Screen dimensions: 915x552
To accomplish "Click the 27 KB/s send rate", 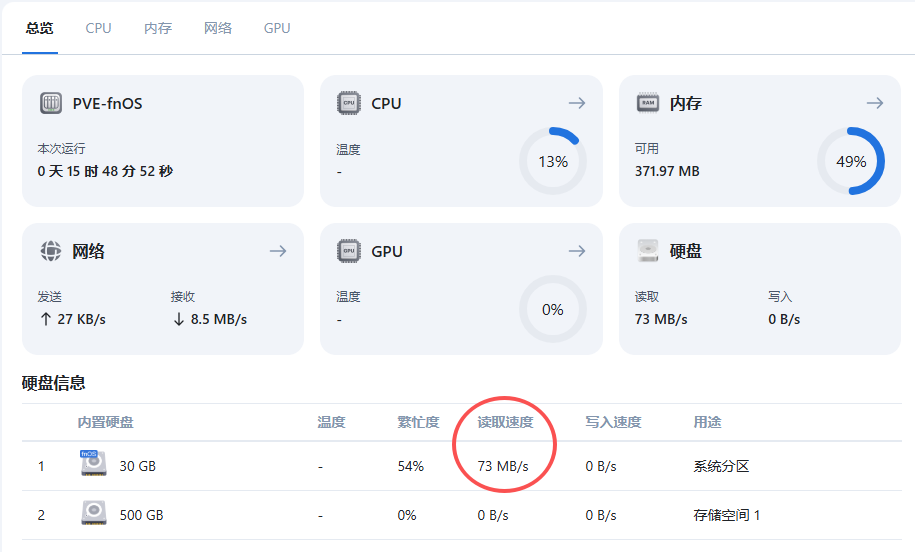I will 82,319.
